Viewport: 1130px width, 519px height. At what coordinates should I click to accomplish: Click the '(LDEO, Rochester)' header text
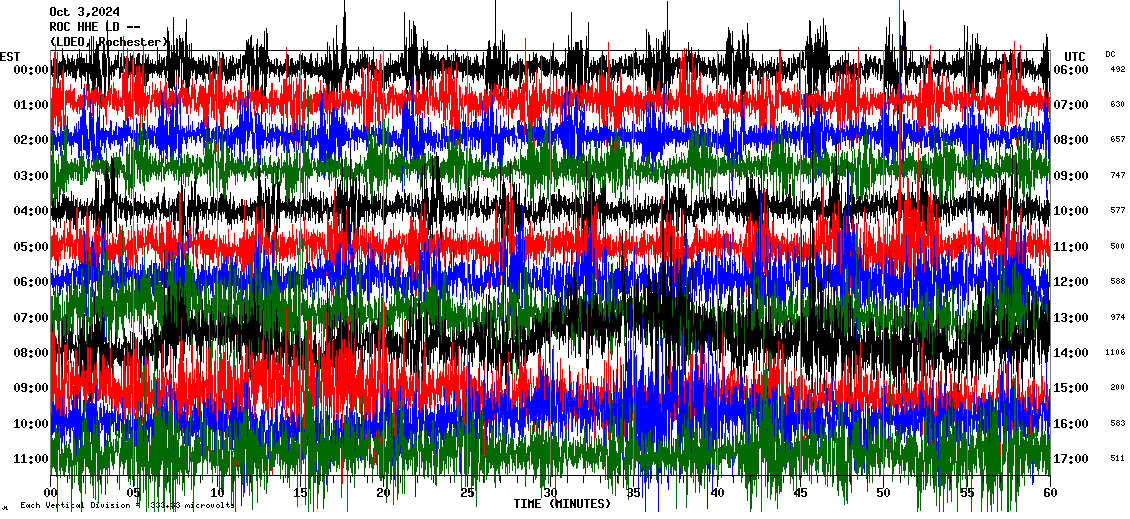tap(110, 42)
